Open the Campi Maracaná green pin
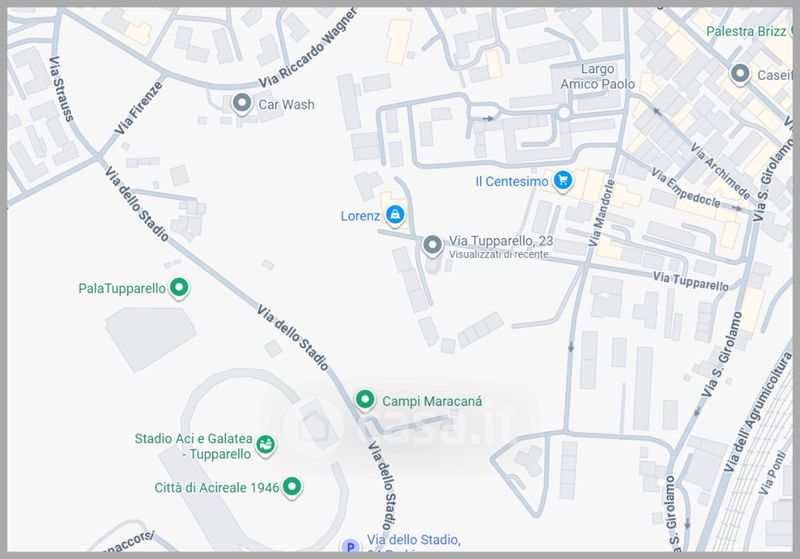The image size is (800, 559). click(x=365, y=400)
